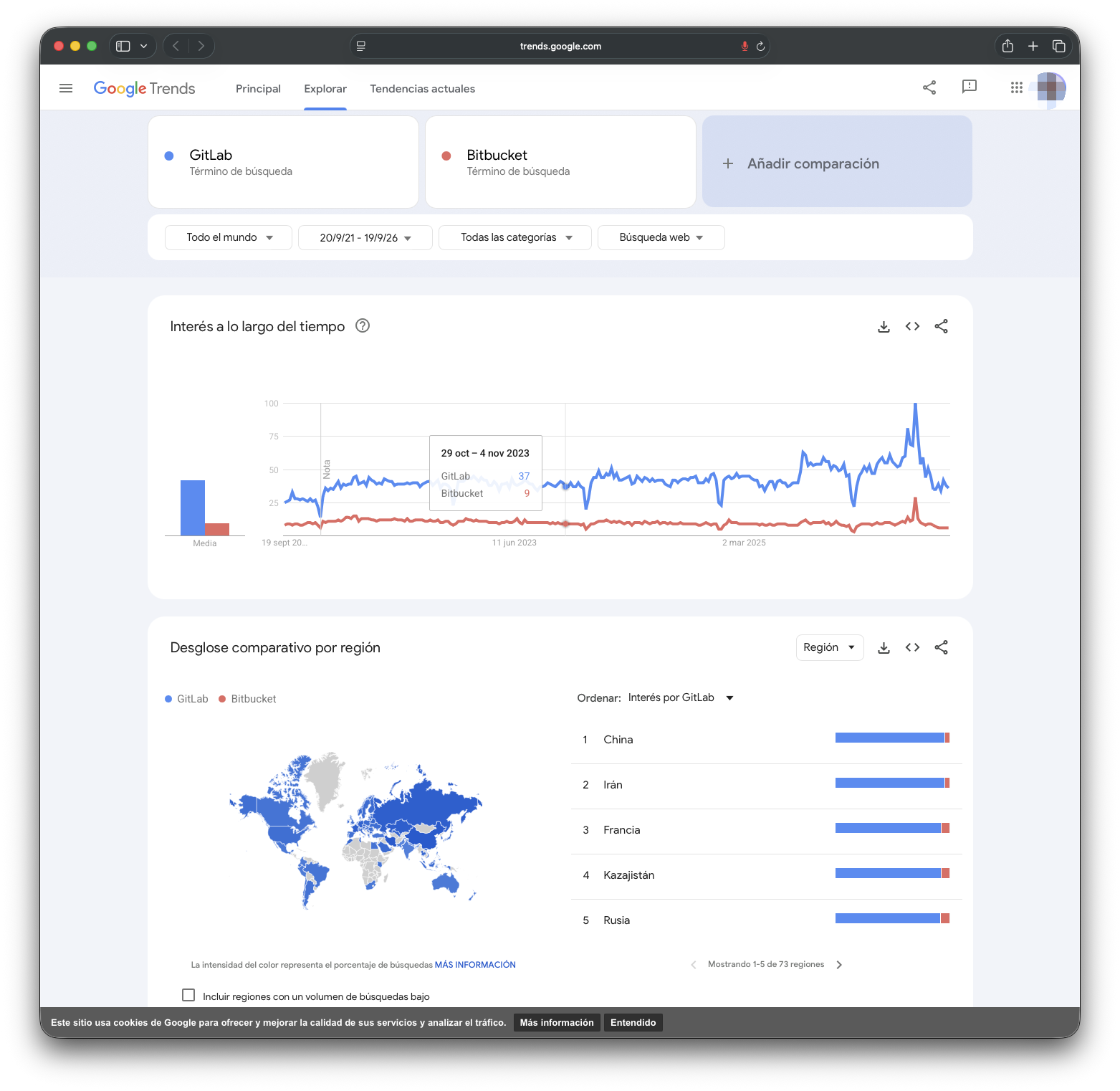This screenshot has height=1091, width=1120.
Task: Toggle the Safari sidebar
Action: click(x=123, y=46)
